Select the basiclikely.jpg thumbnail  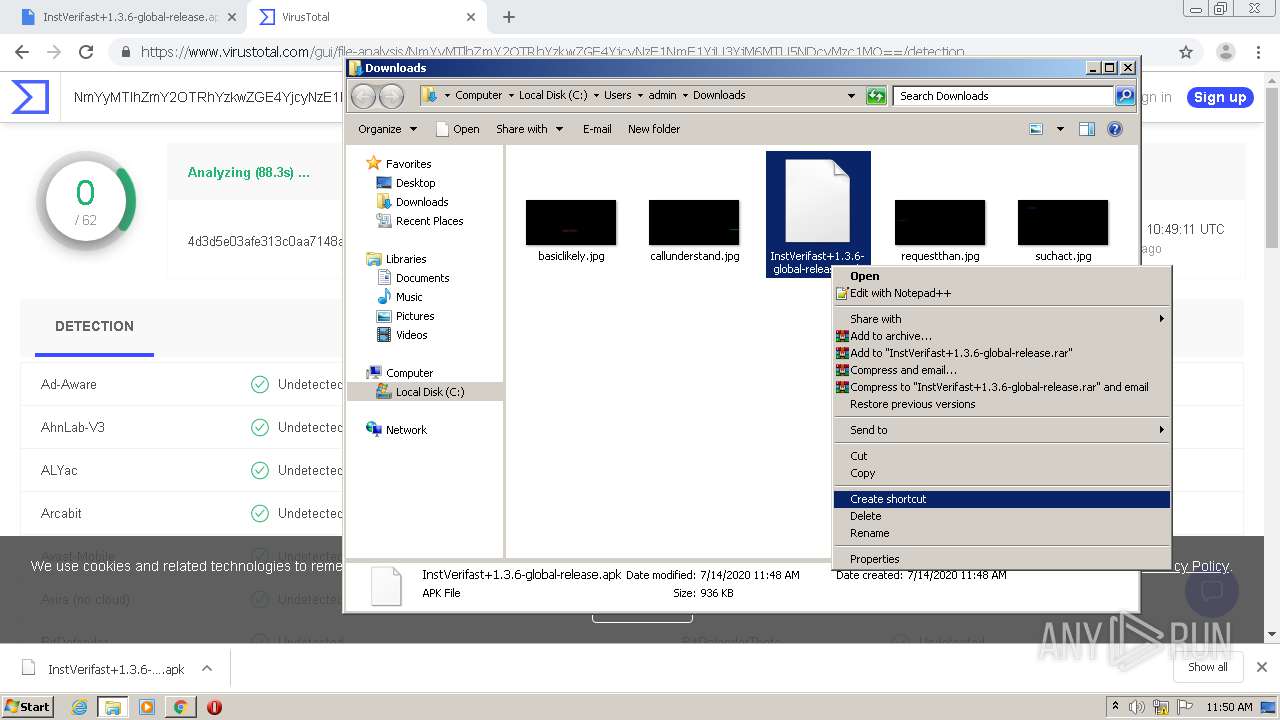[x=571, y=222]
